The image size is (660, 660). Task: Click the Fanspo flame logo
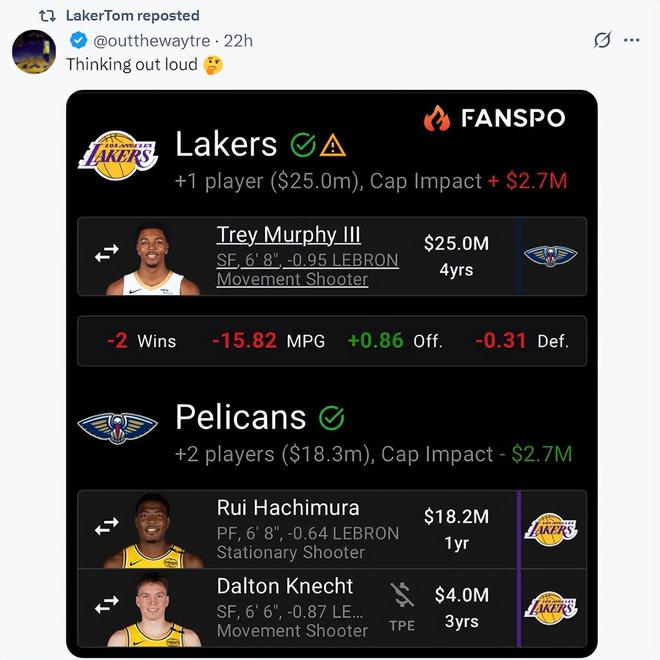(x=437, y=119)
